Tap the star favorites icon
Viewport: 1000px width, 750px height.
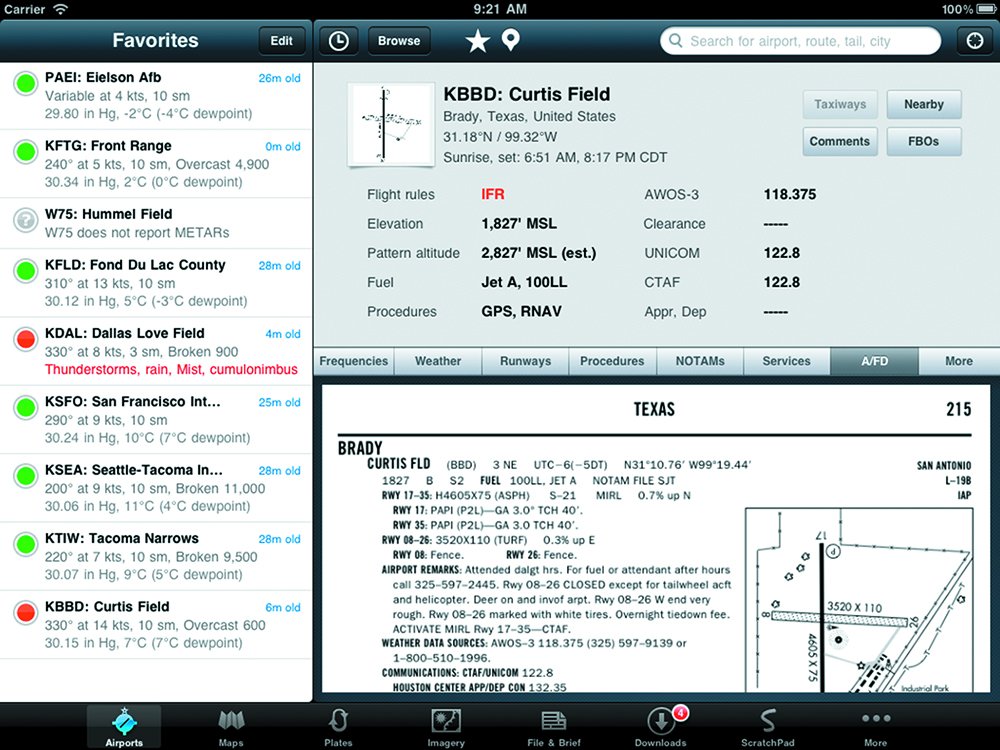coord(477,41)
